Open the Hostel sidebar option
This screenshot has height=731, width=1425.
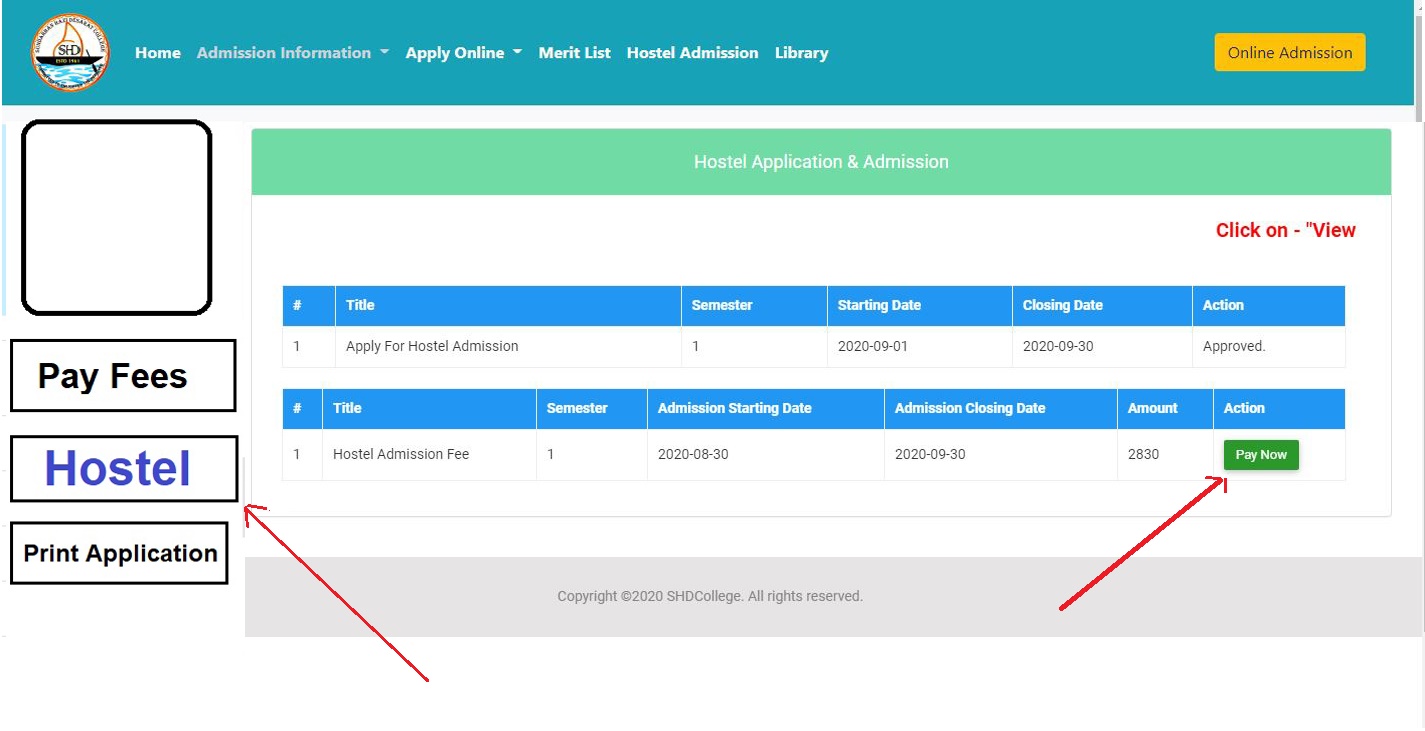pyautogui.click(x=123, y=469)
